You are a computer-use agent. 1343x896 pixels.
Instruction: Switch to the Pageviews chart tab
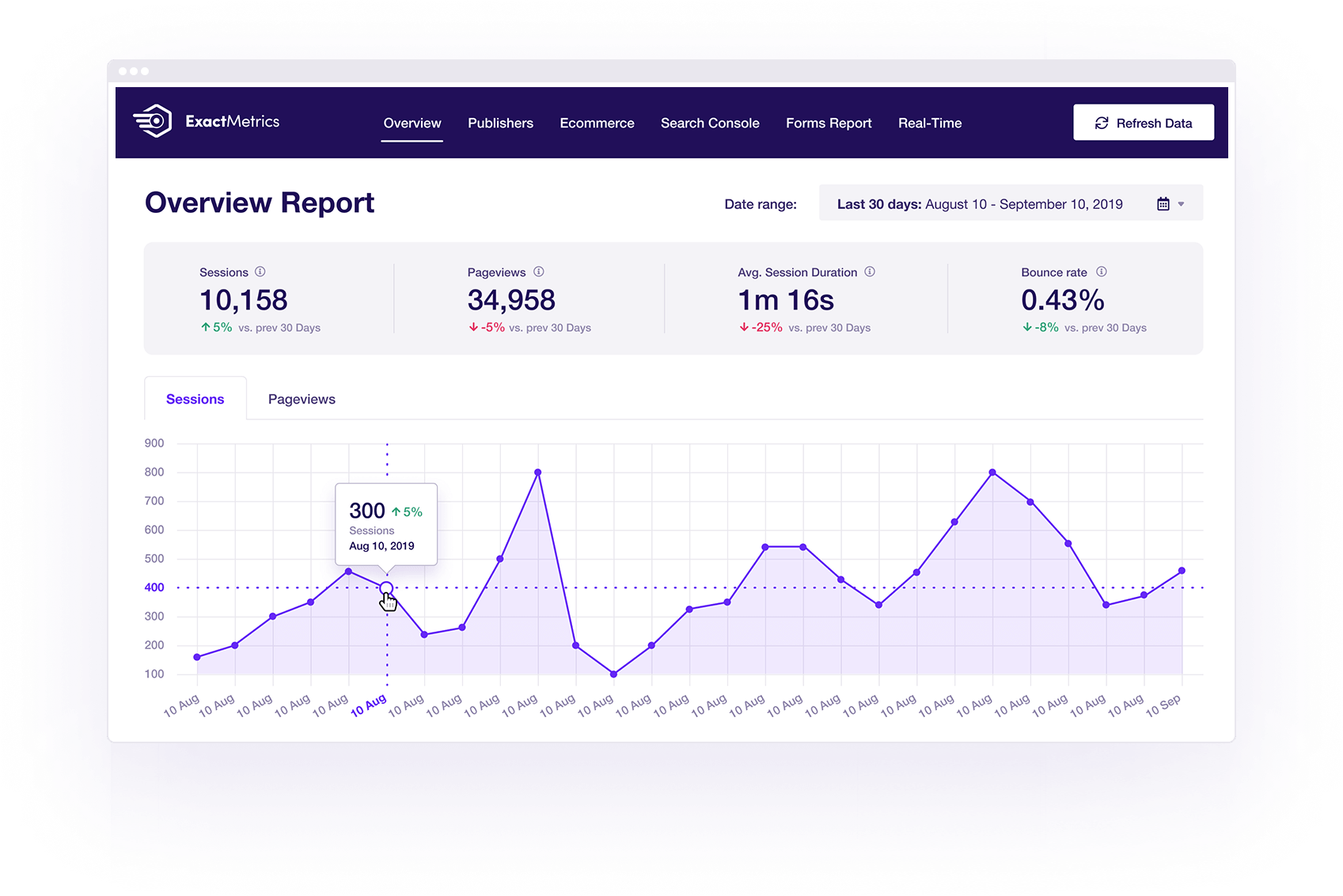pos(302,399)
